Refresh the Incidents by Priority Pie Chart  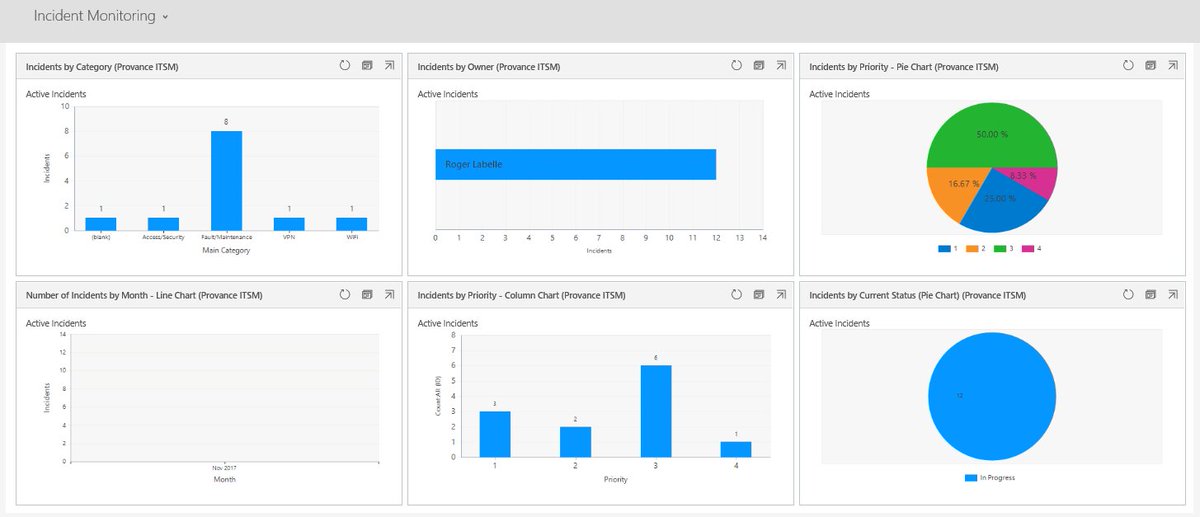pyautogui.click(x=1128, y=66)
